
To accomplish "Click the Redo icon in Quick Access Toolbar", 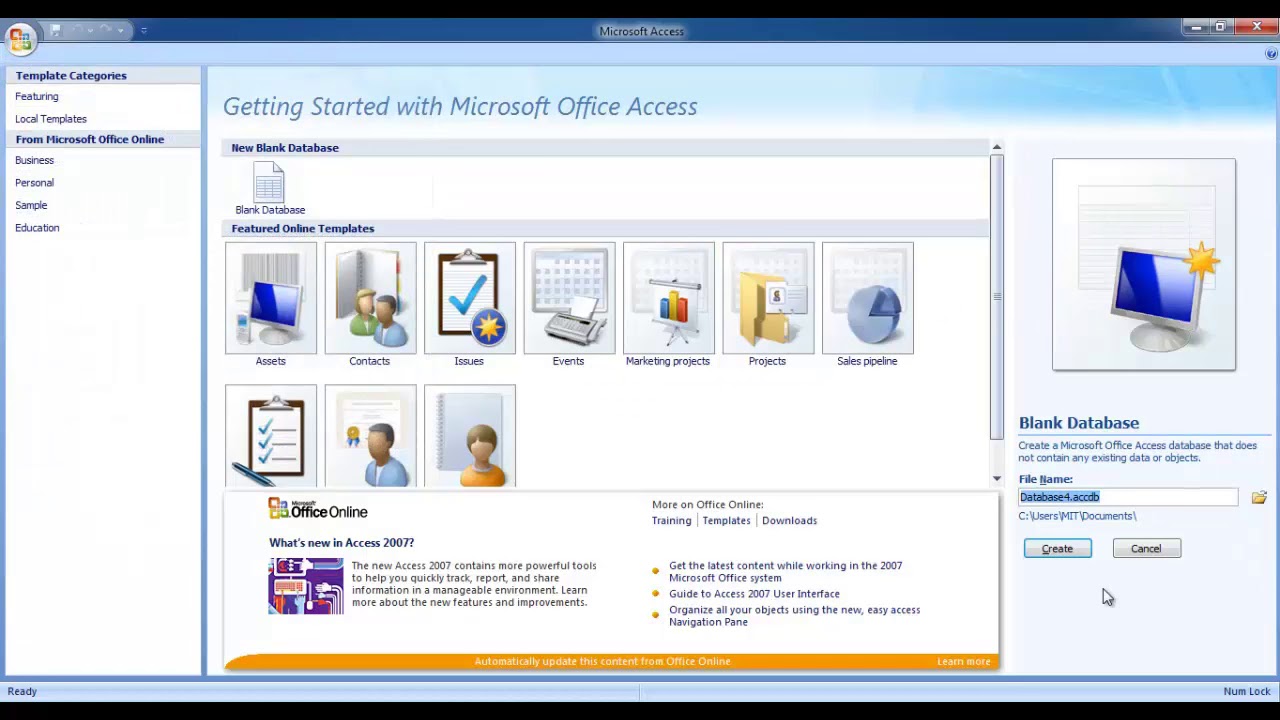I will coord(107,31).
